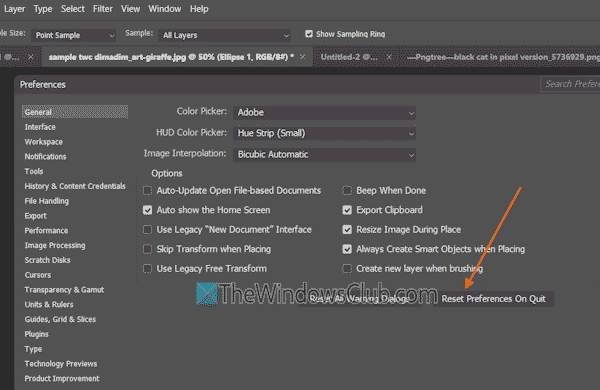This screenshot has height=390, width=600.
Task: Switch to the Pngtree black cat tab
Action: point(503,57)
